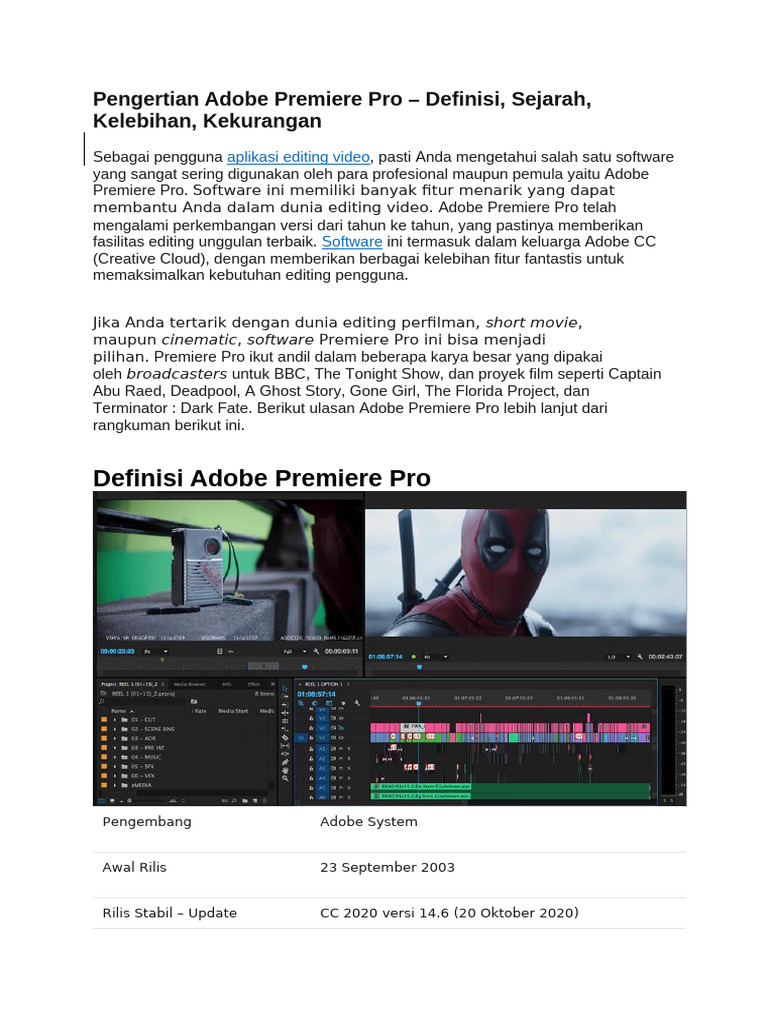Click the project panel search field
The width and height of the screenshot is (768, 1024).
click(x=143, y=701)
